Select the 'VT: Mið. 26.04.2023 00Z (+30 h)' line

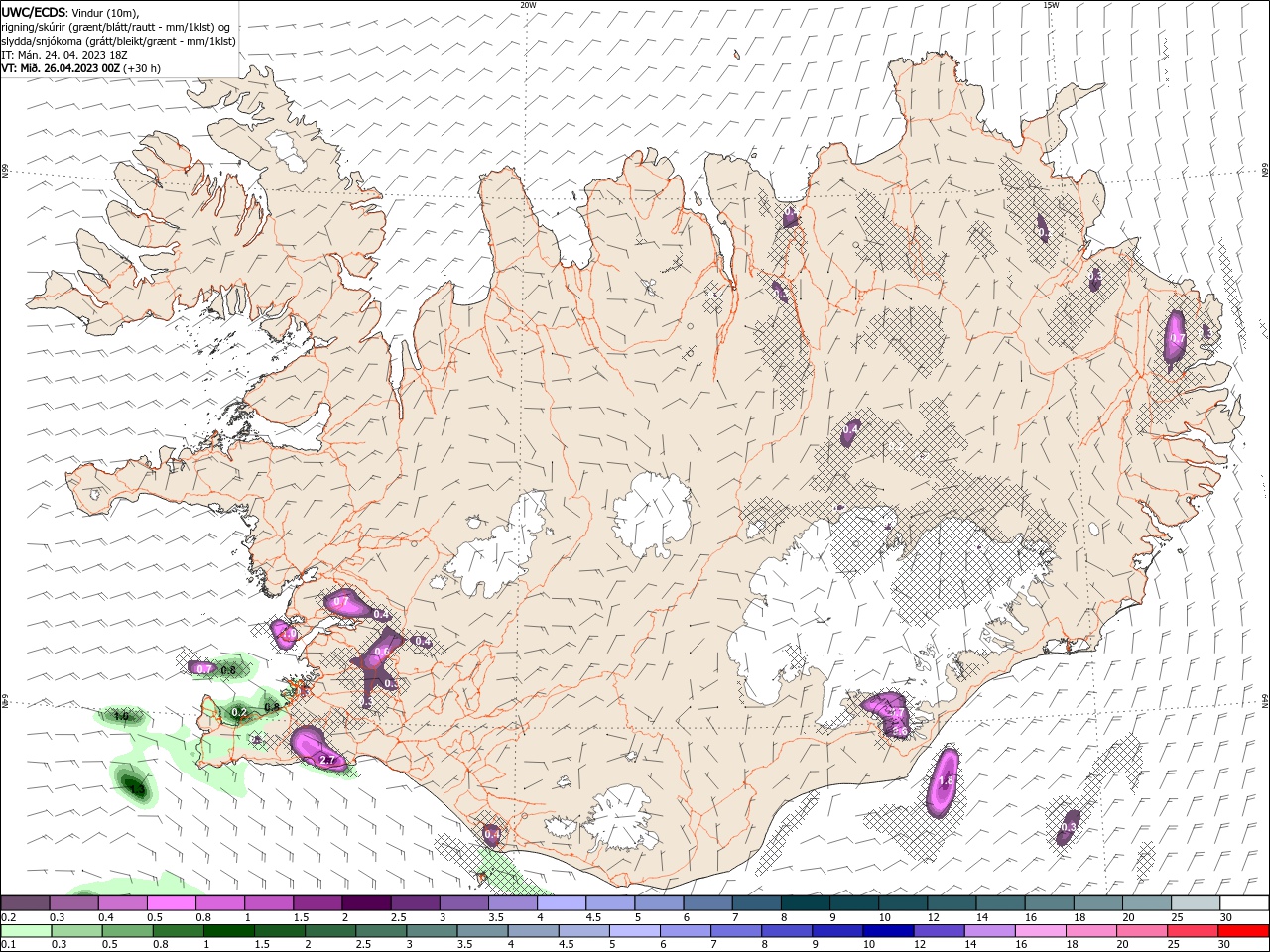pos(81,68)
